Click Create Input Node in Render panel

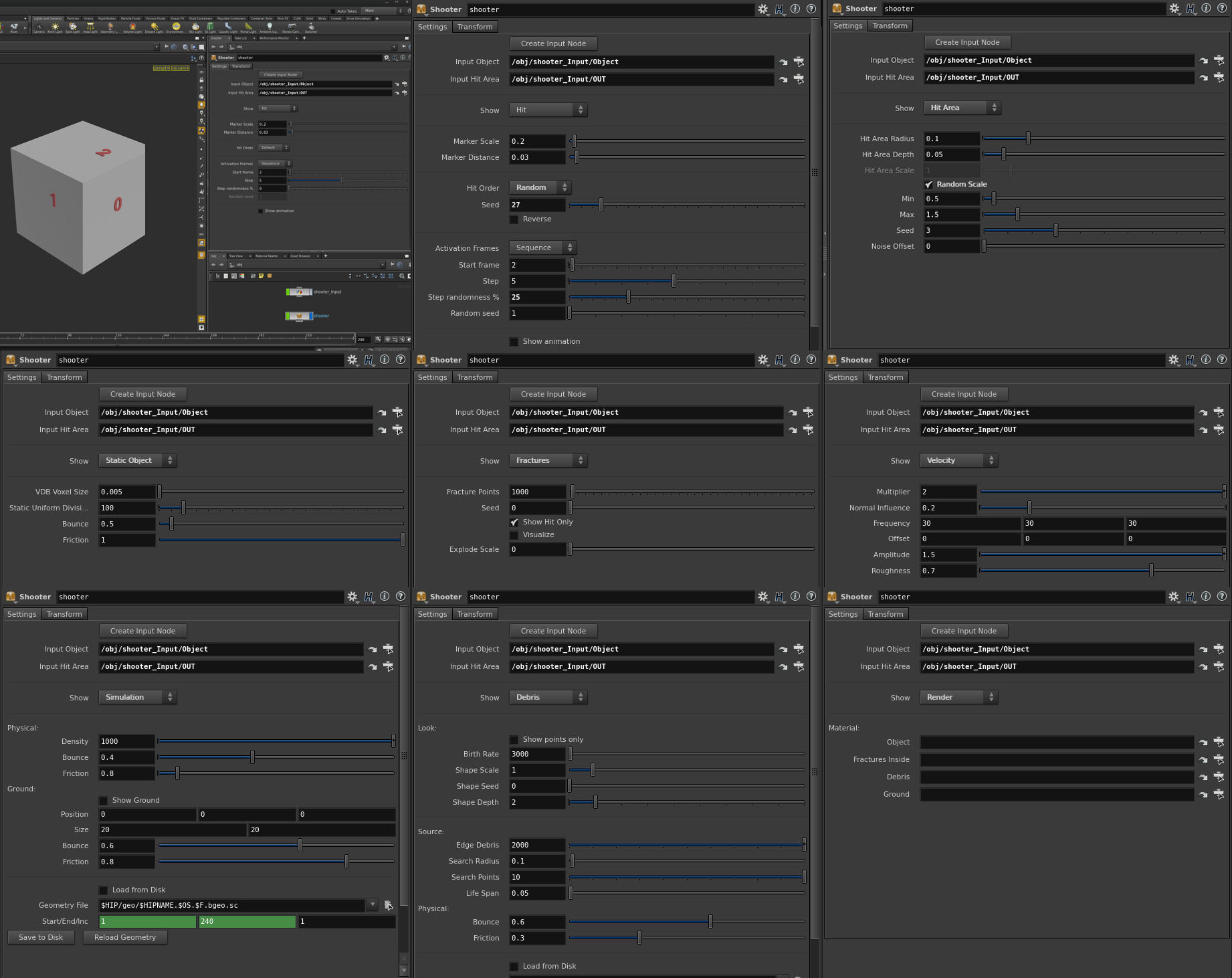click(964, 631)
